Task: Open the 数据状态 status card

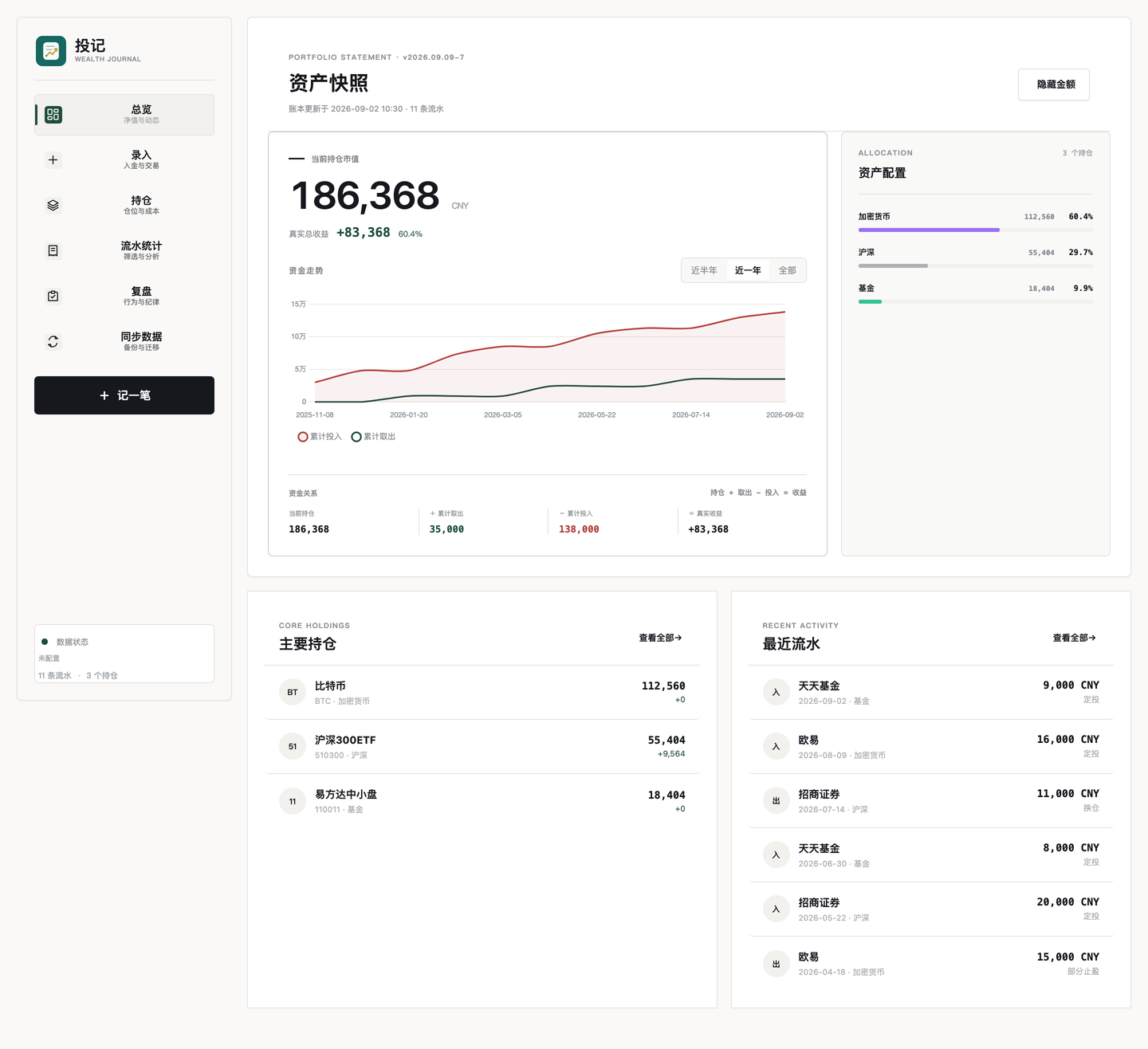Action: [124, 654]
